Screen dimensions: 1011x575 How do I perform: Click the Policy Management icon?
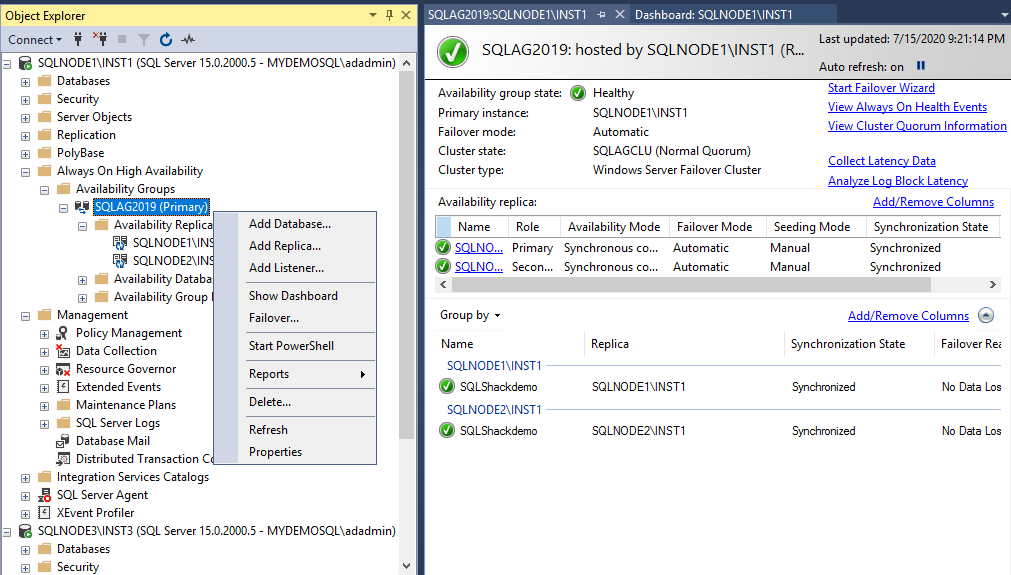[x=63, y=333]
